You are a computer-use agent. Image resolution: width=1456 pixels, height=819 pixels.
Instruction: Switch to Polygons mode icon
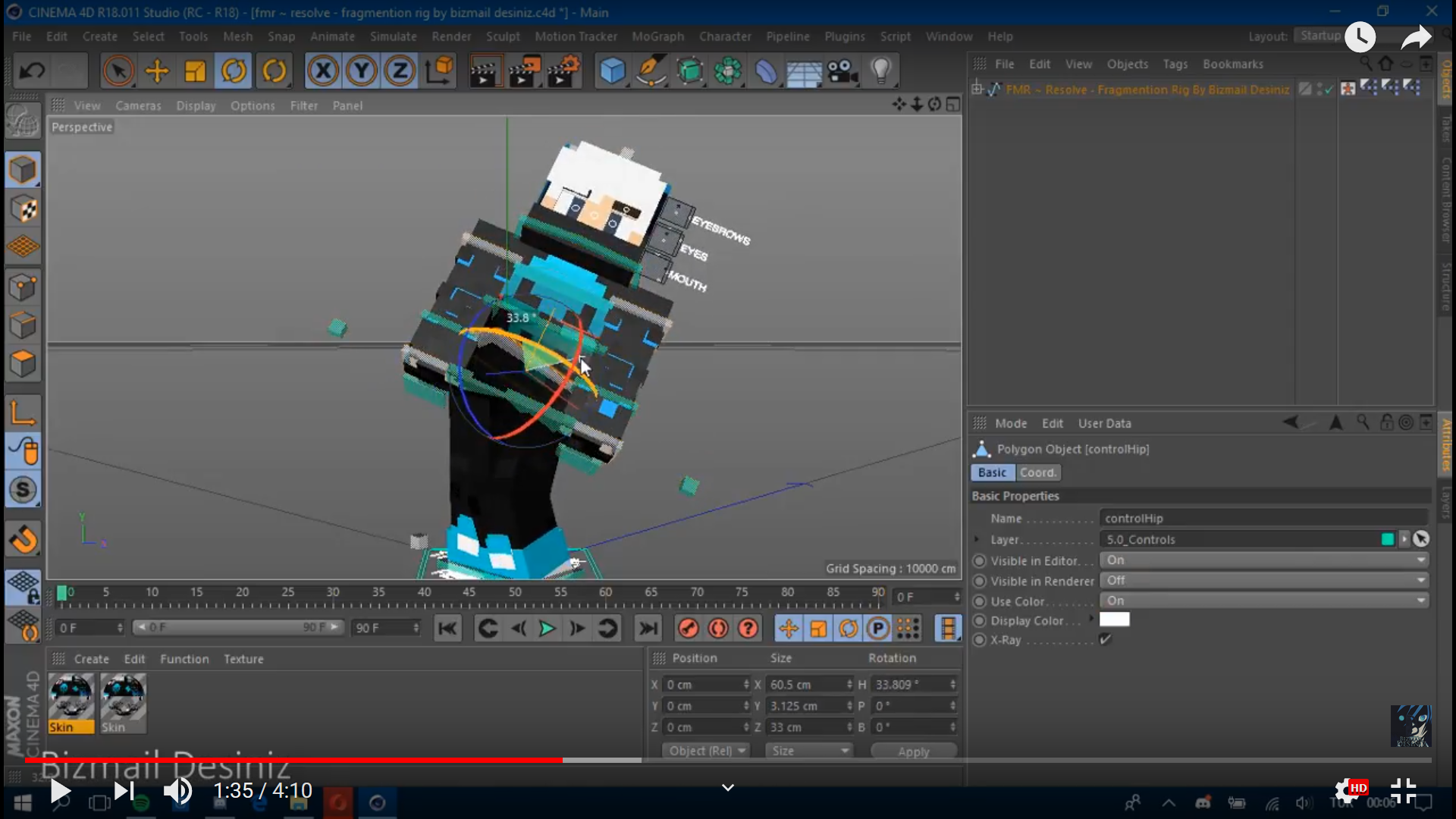coord(23,364)
